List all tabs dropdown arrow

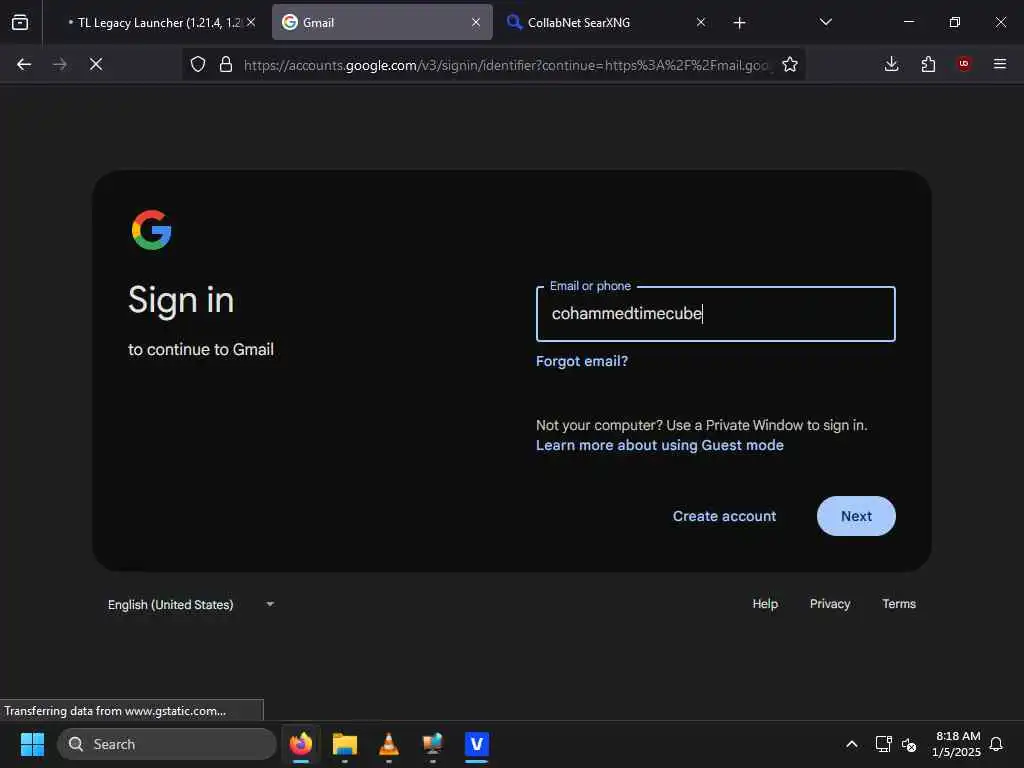[825, 22]
